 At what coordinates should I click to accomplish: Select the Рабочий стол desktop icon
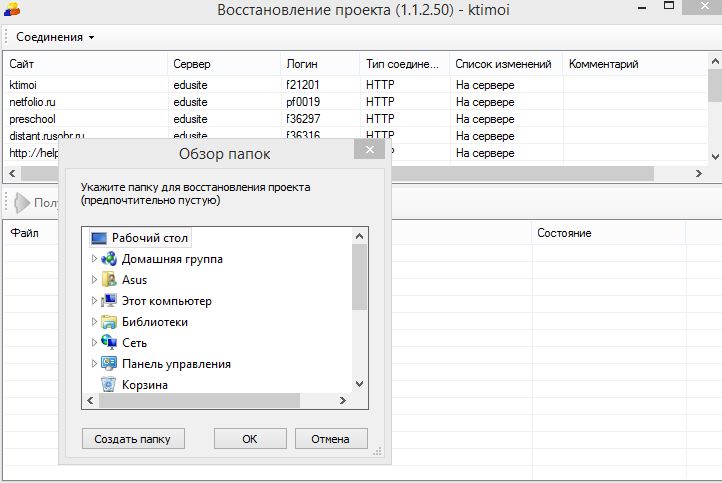pyautogui.click(x=99, y=238)
